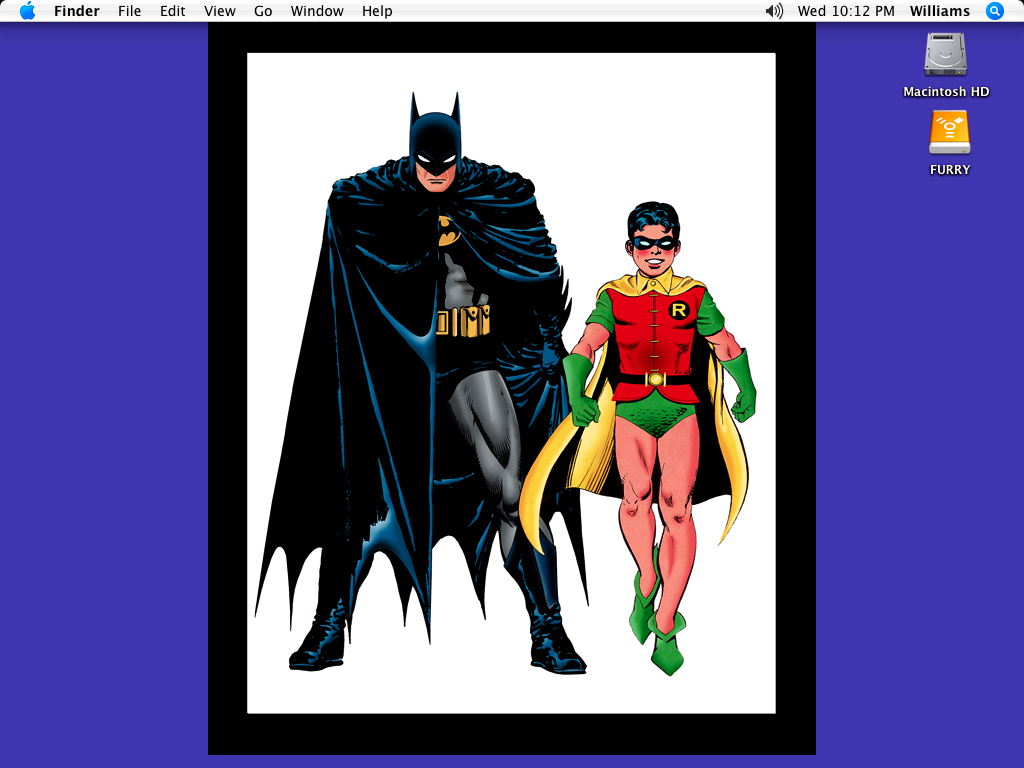Open the Finder application menu
Screen dimensions: 1024x768
(x=76, y=11)
